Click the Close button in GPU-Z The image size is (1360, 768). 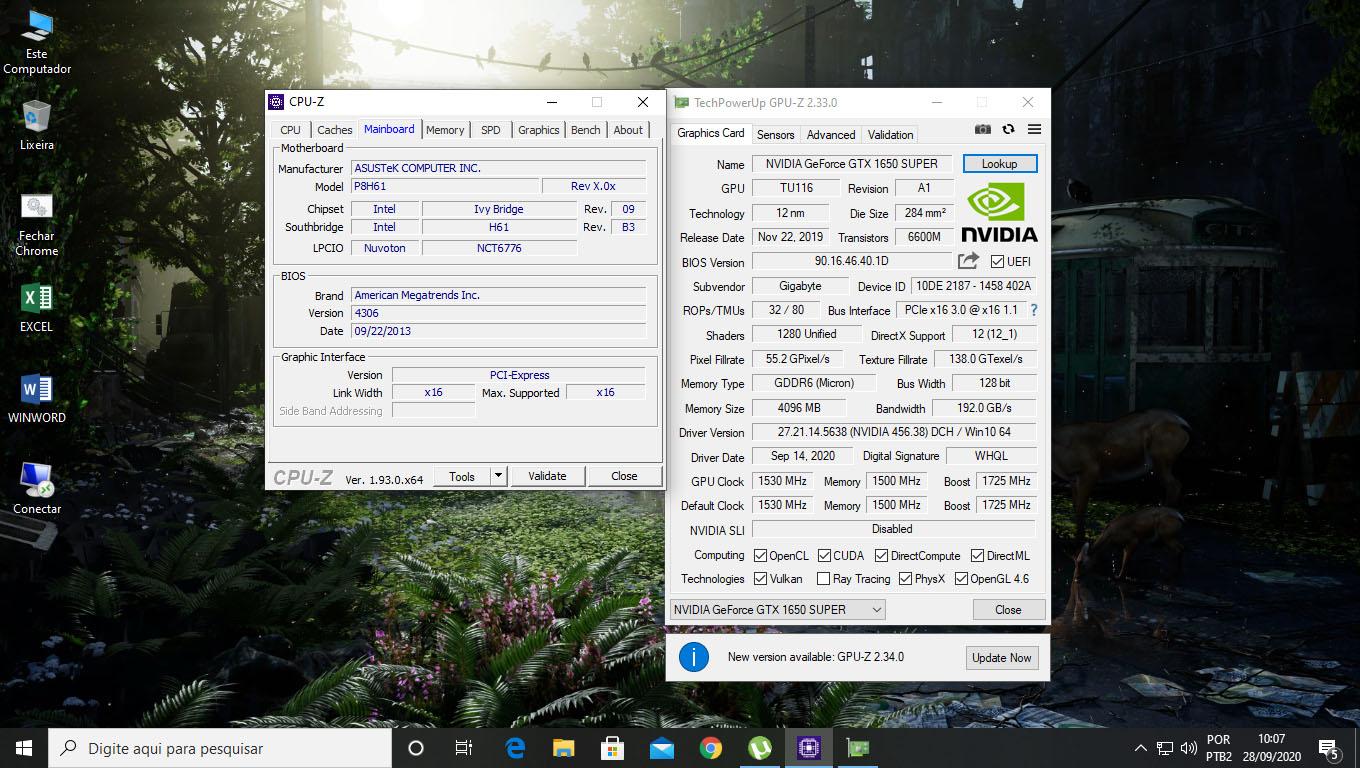pos(1008,609)
